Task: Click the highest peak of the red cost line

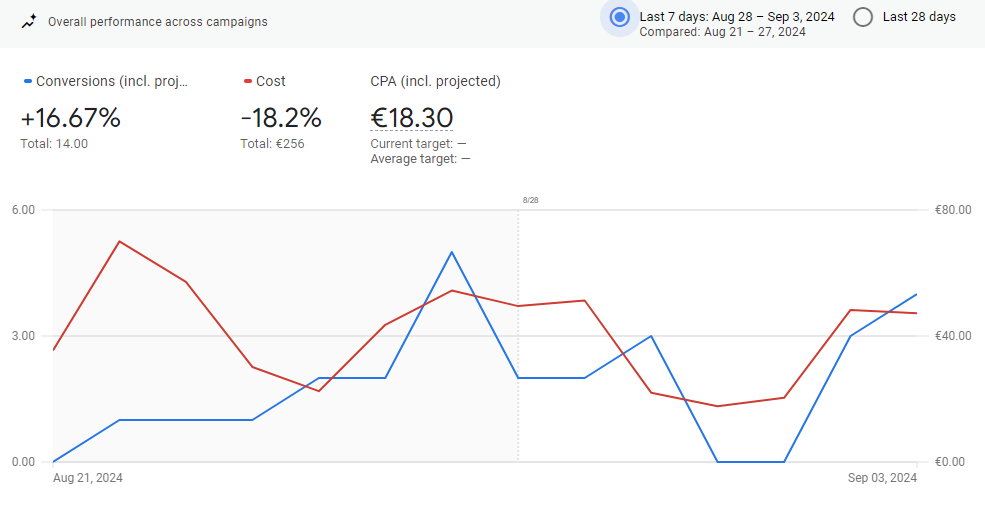Action: pyautogui.click(x=119, y=241)
